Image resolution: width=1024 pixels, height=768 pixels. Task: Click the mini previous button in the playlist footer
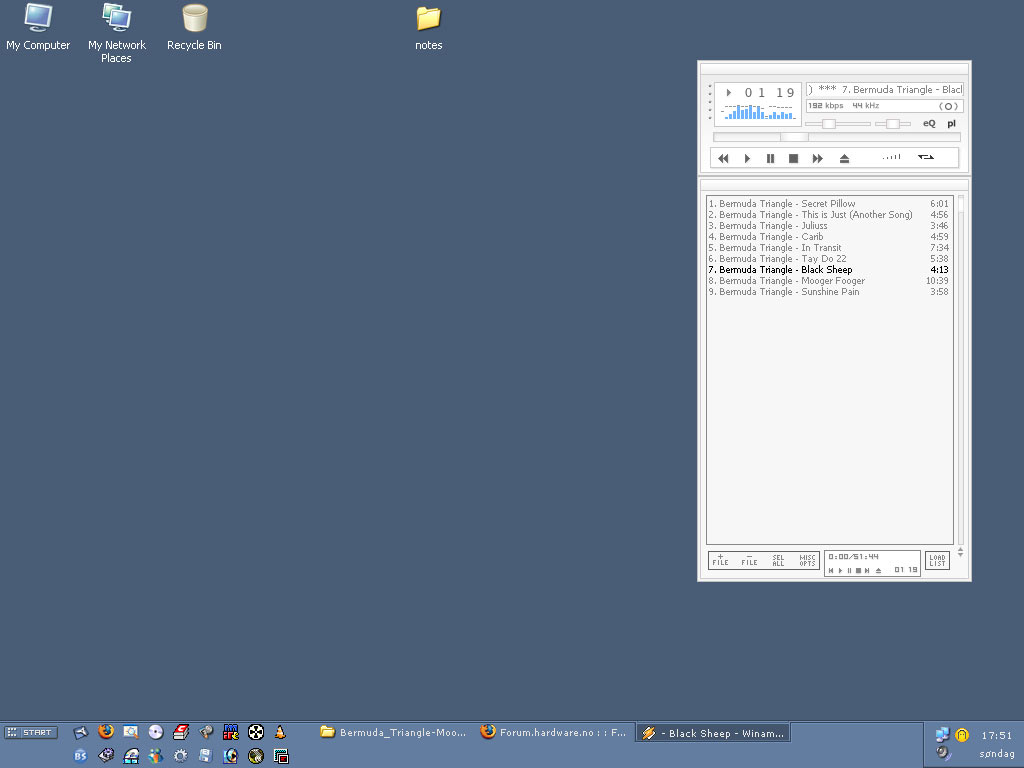(831, 571)
